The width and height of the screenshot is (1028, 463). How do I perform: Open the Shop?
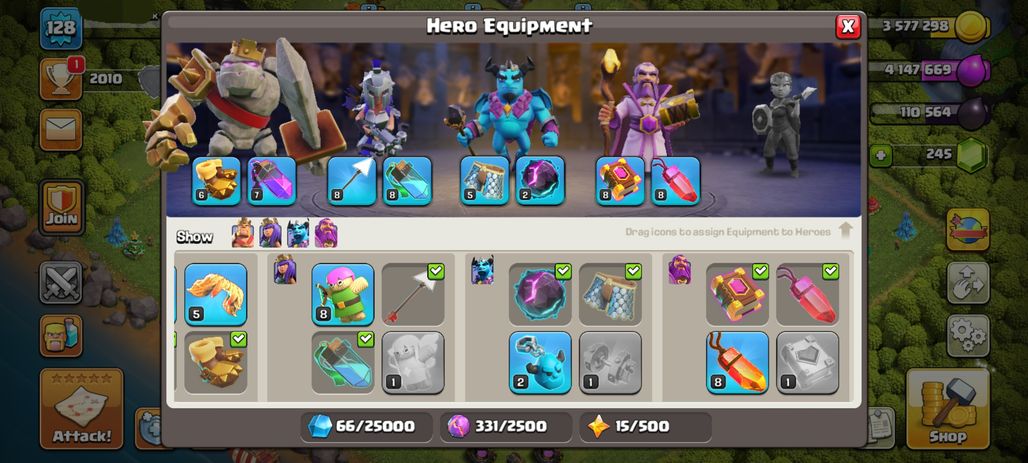tap(947, 409)
